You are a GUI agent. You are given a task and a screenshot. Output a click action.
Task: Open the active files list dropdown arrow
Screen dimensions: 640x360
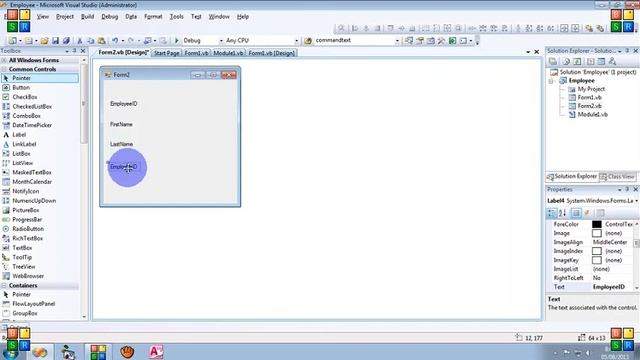tap(528, 52)
